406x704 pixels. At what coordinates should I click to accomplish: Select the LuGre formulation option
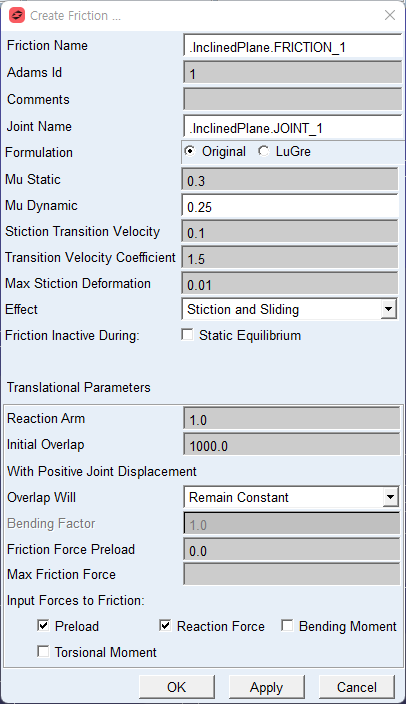coord(263,151)
